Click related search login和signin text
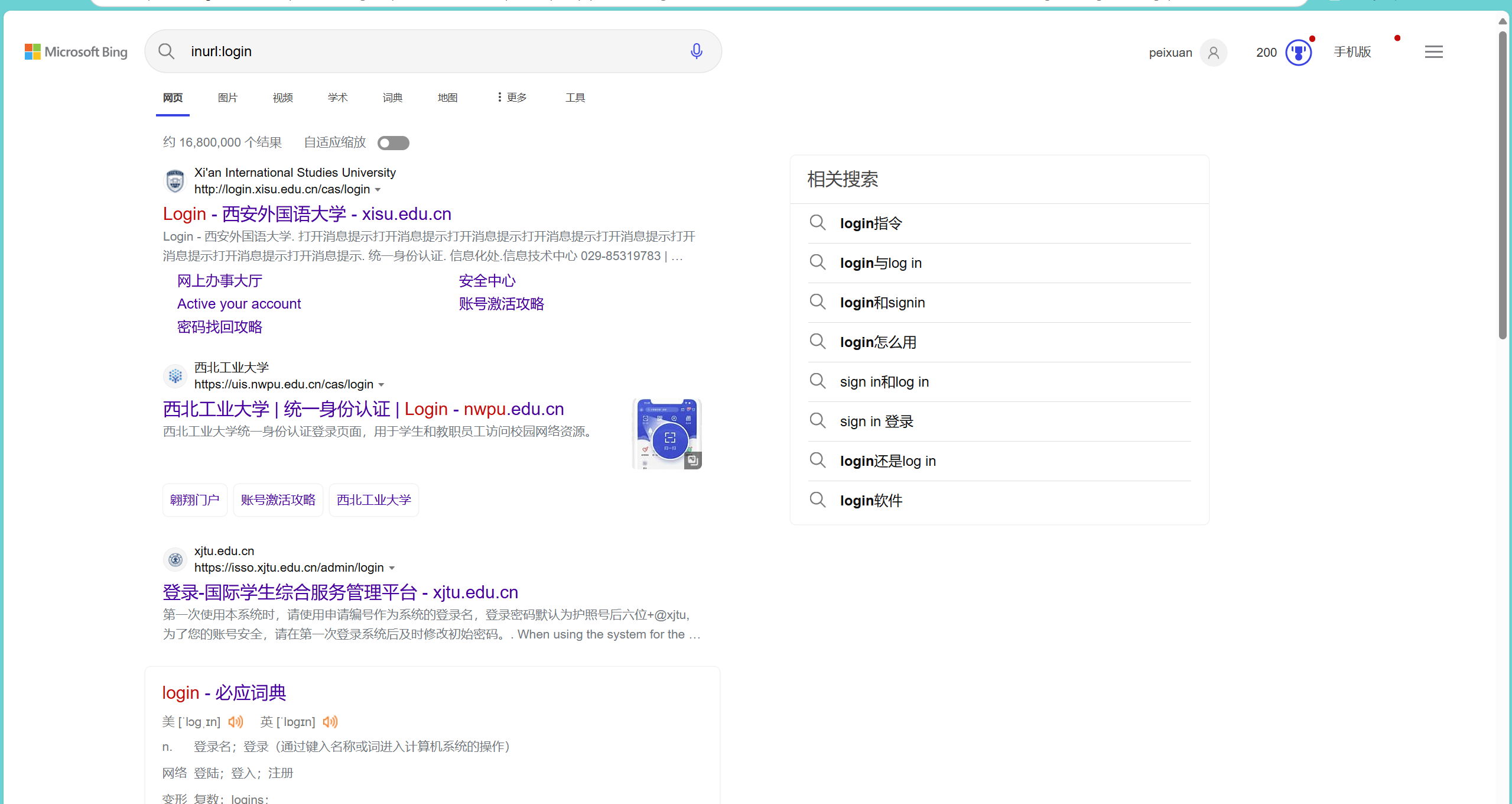The image size is (1512, 804). pos(883,303)
